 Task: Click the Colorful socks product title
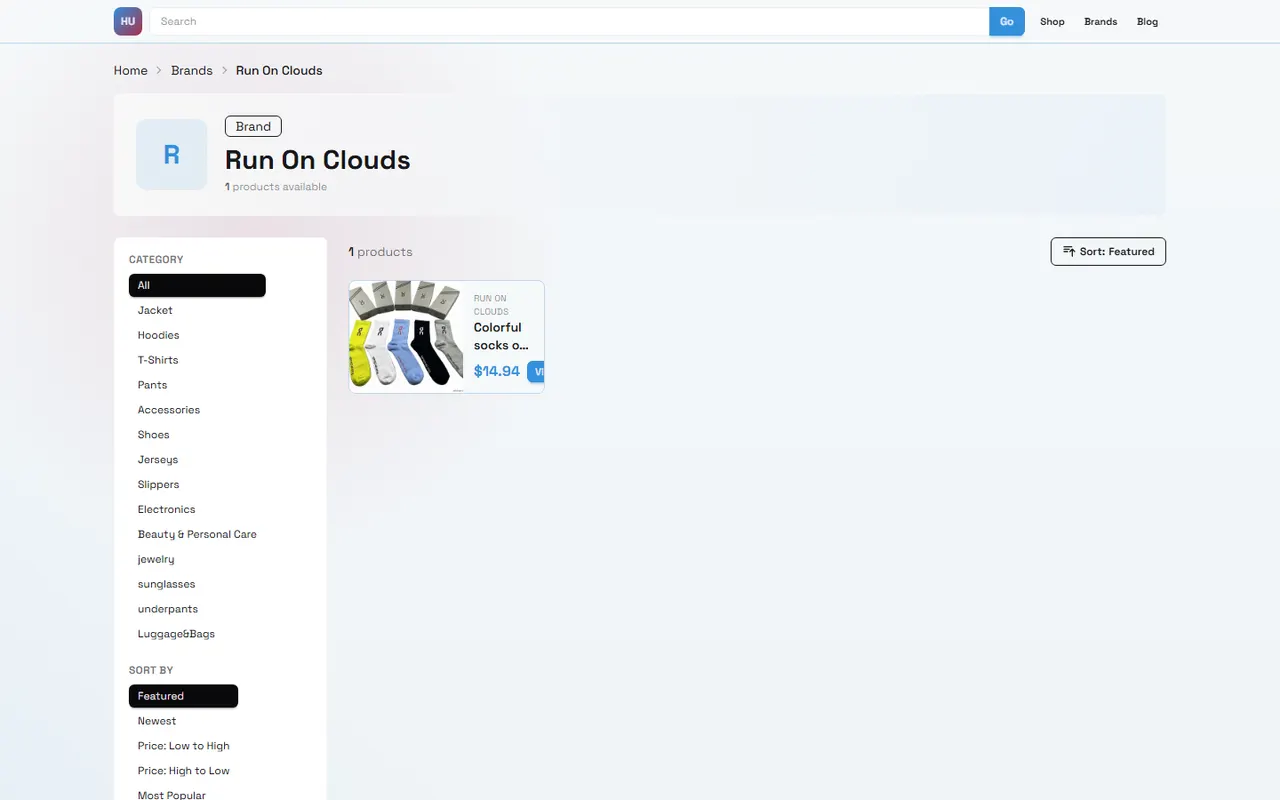coord(501,336)
